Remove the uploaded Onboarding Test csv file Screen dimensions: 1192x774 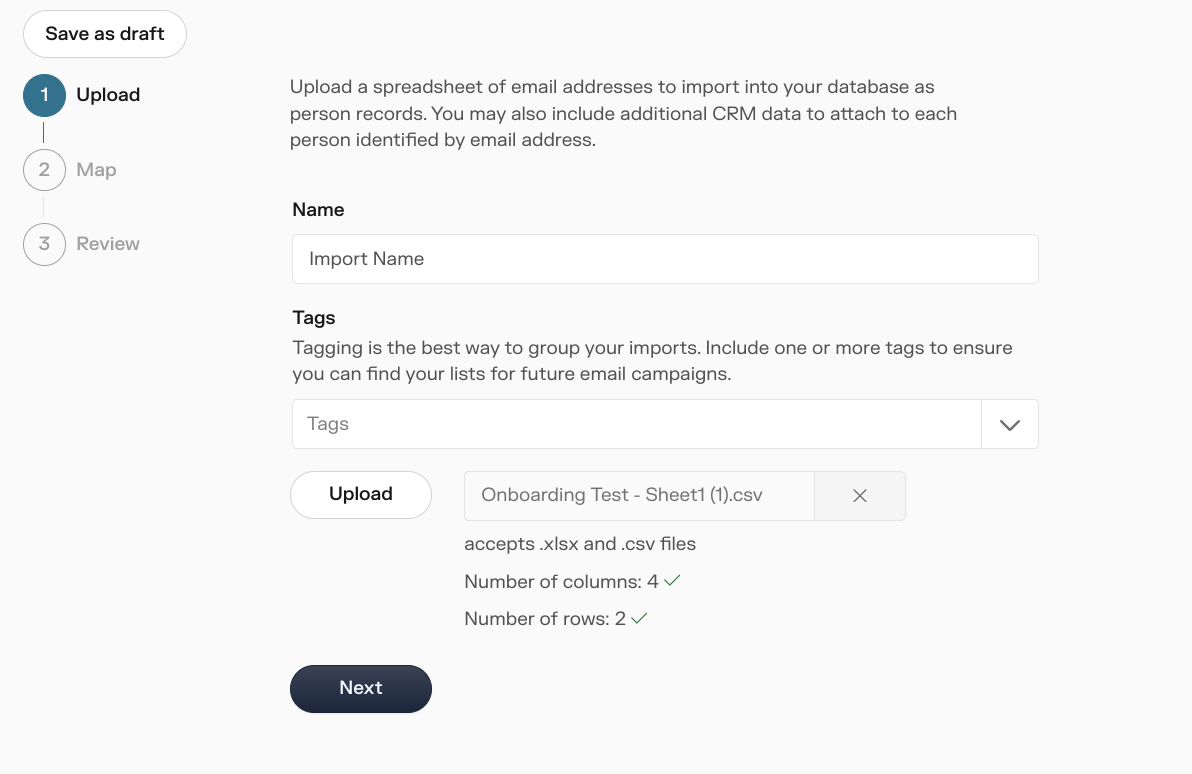pyautogui.click(x=860, y=496)
